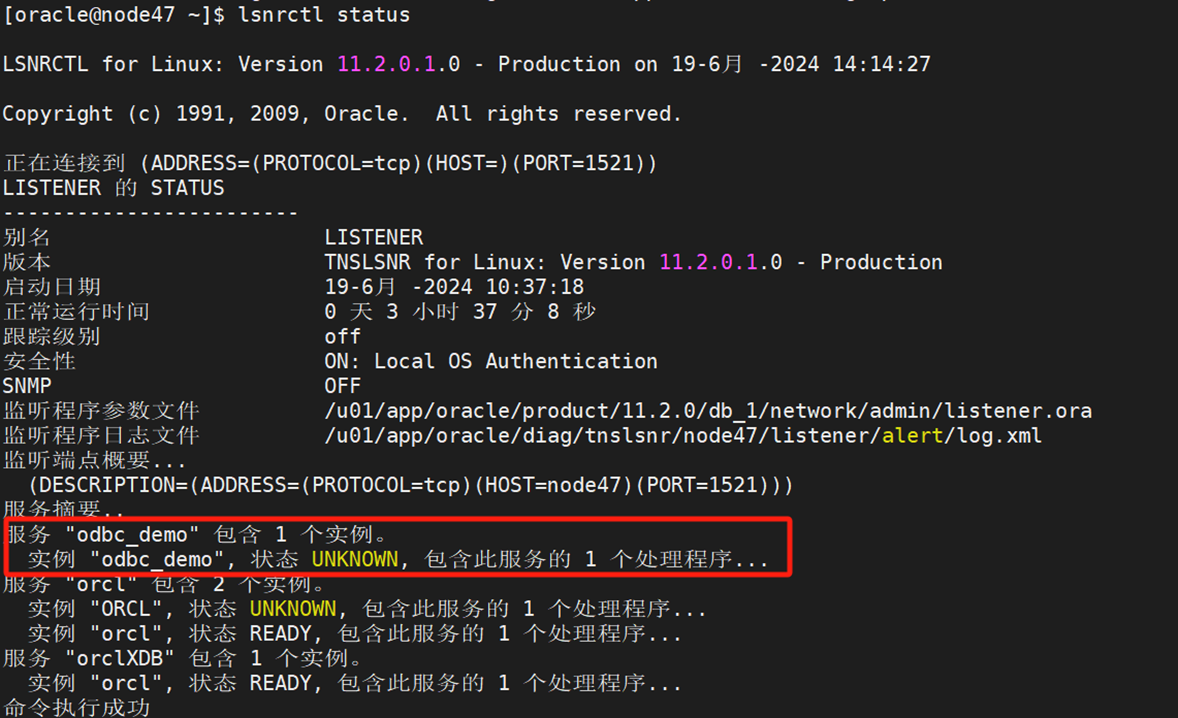Click the '[oracle@node47 ~]$' shell prompt
This screenshot has height=718, width=1178.
coord(115,14)
